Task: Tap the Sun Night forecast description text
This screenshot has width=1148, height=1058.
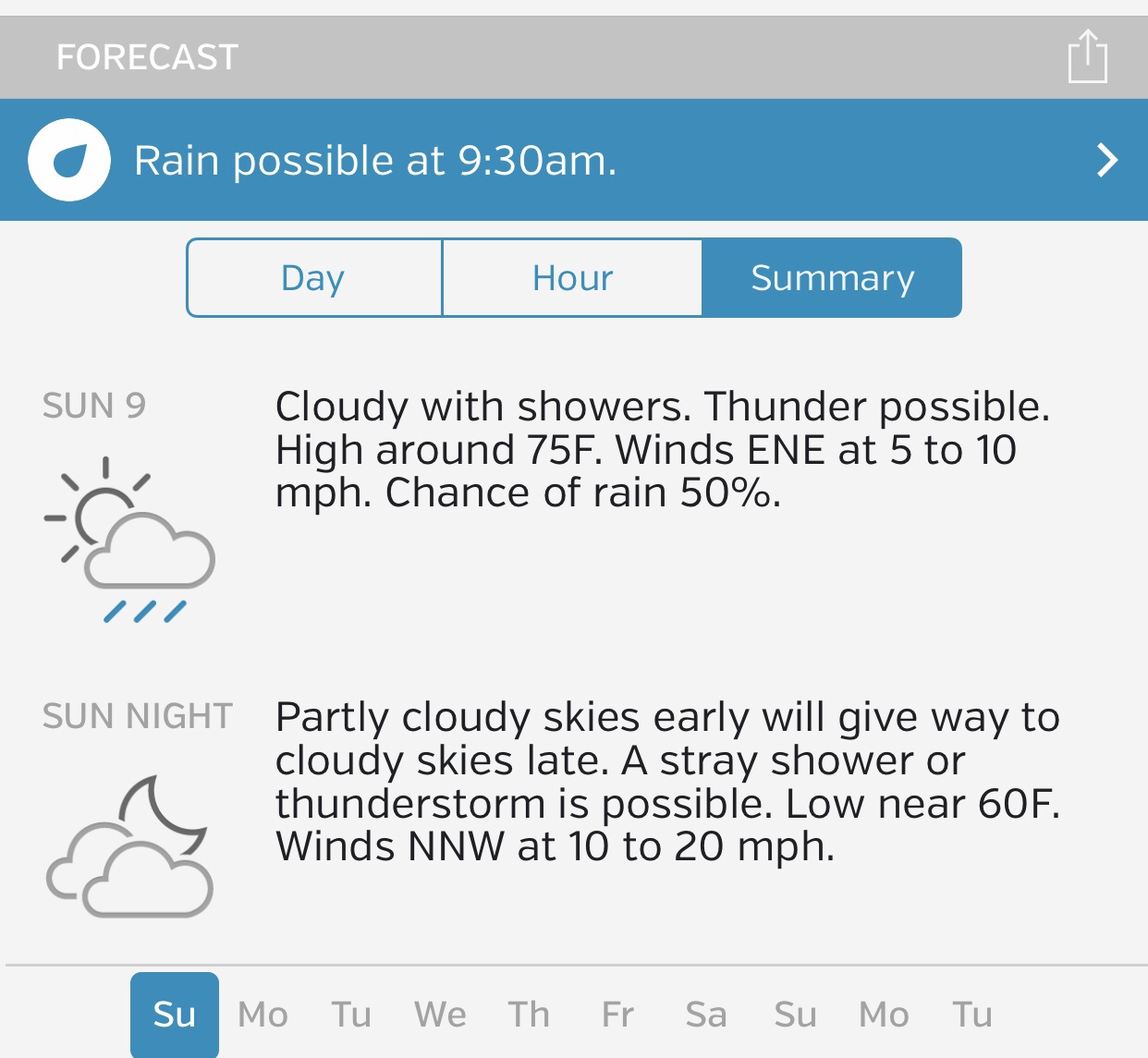Action: (667, 782)
